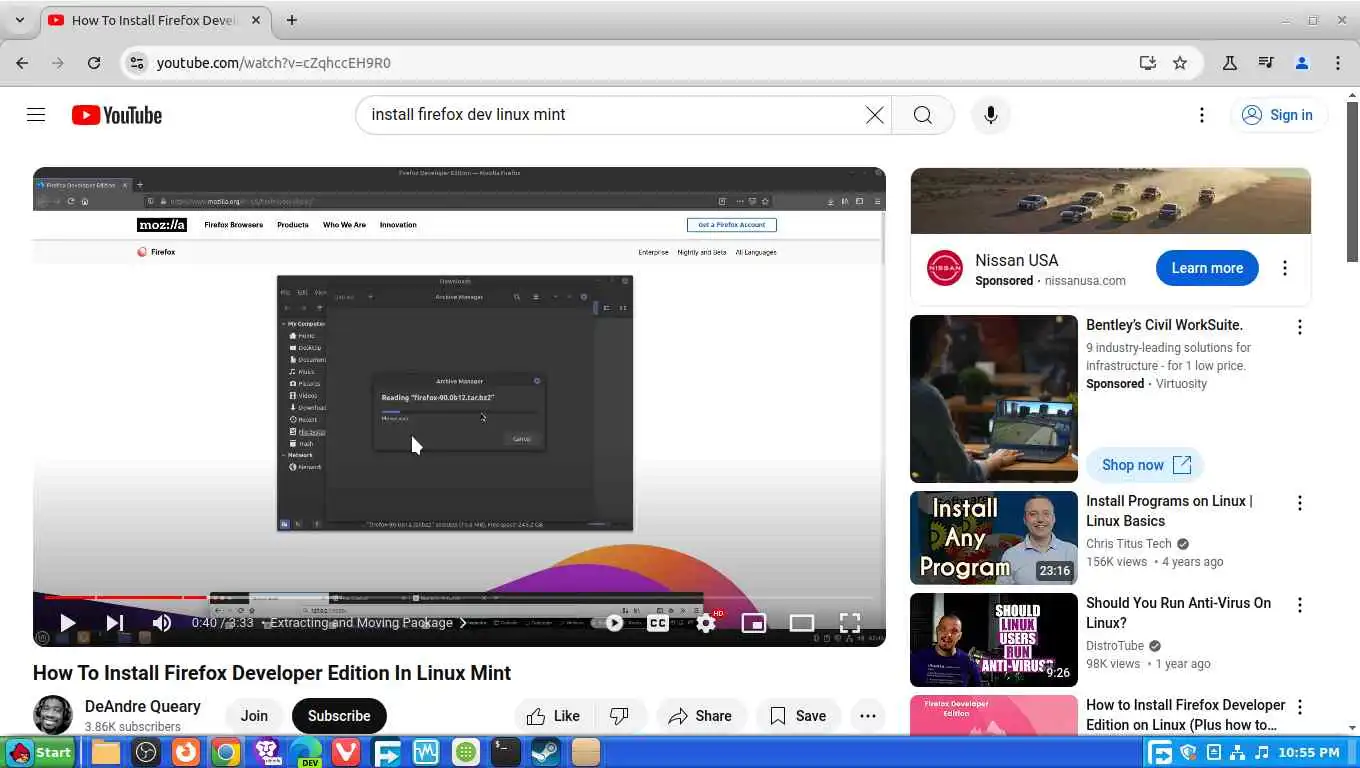Screen dimensions: 1360x768
Task: Like the video
Action: [553, 716]
